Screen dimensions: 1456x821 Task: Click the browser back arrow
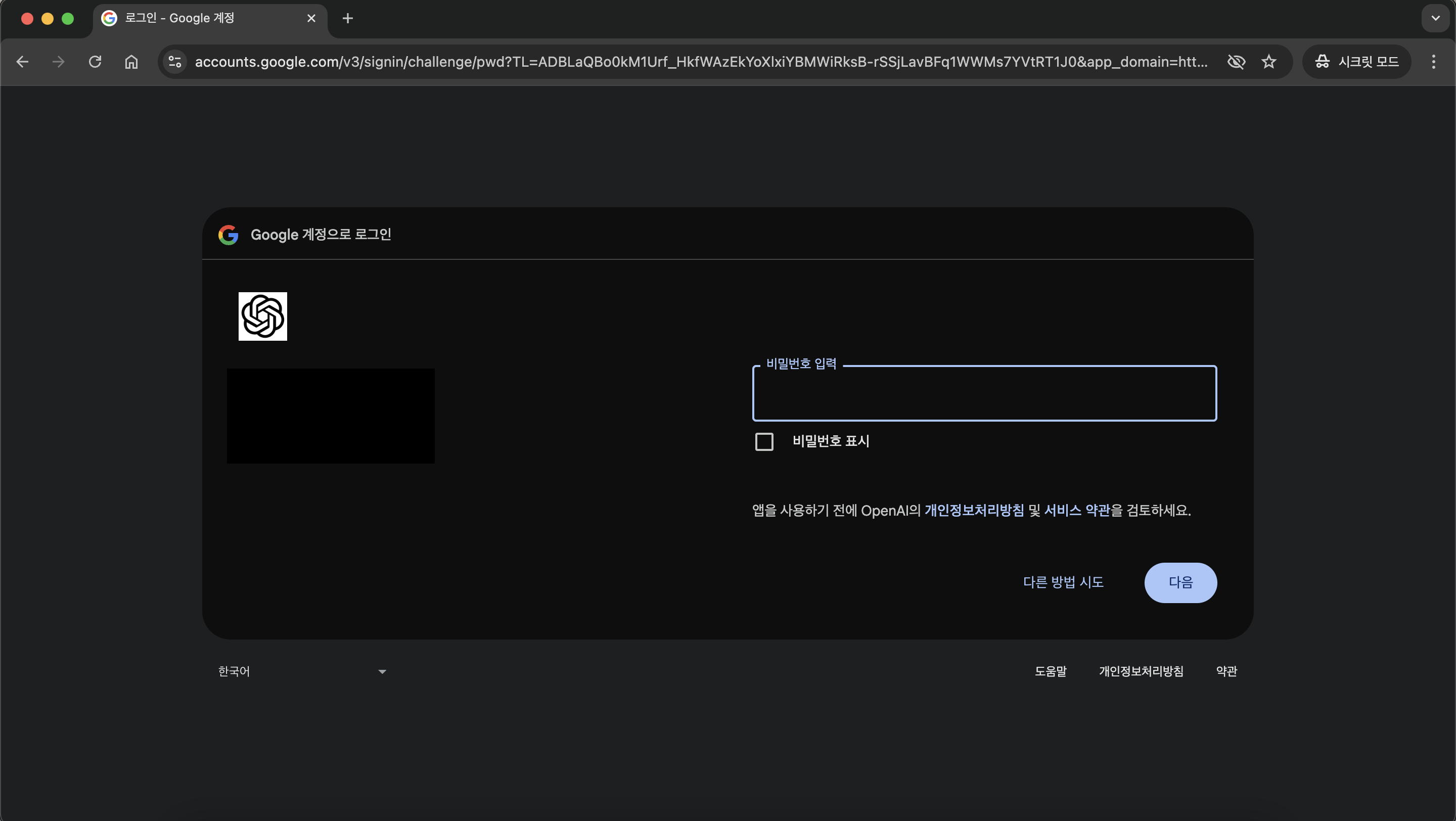tap(23, 62)
